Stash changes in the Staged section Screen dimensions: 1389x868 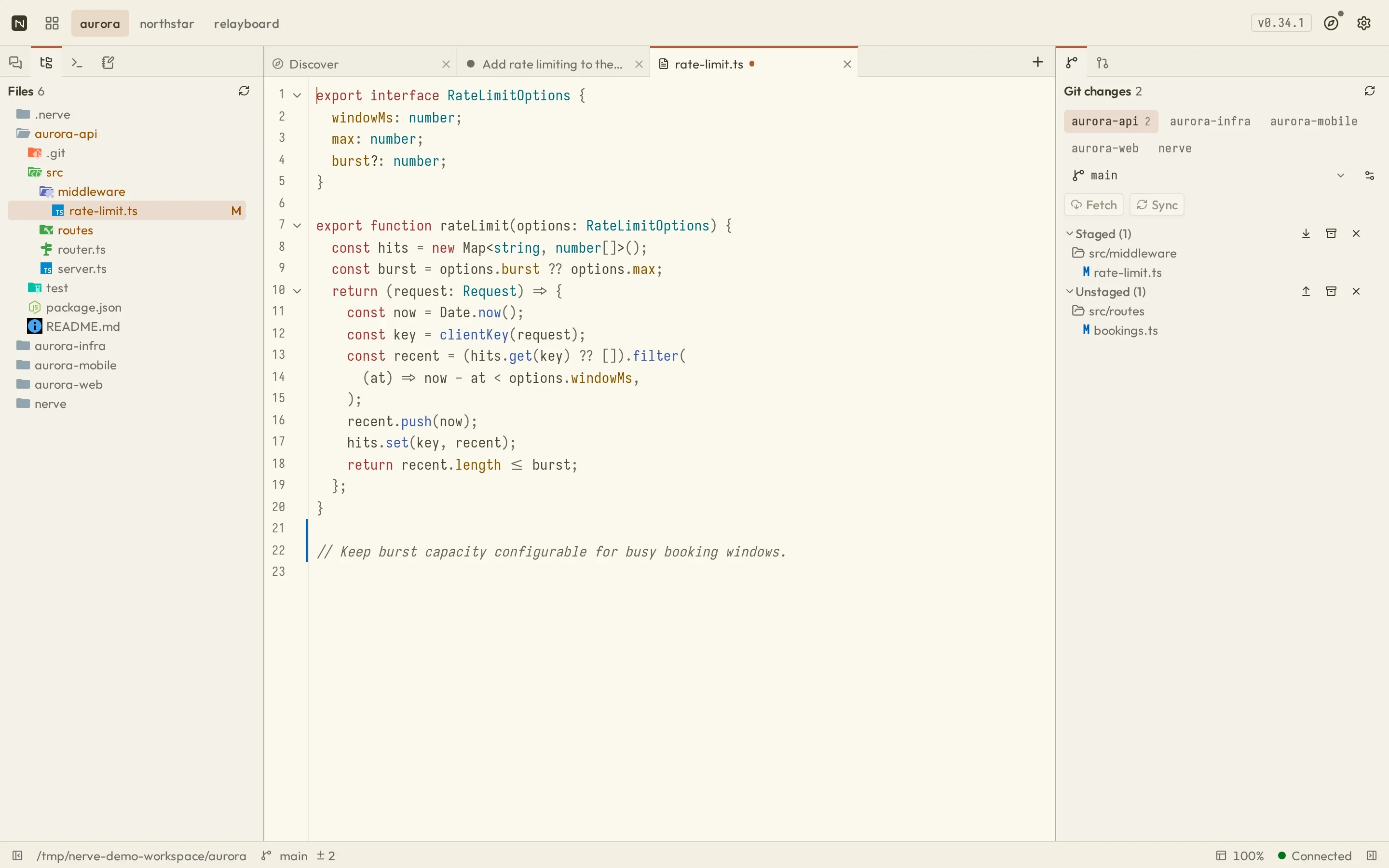click(1331, 234)
